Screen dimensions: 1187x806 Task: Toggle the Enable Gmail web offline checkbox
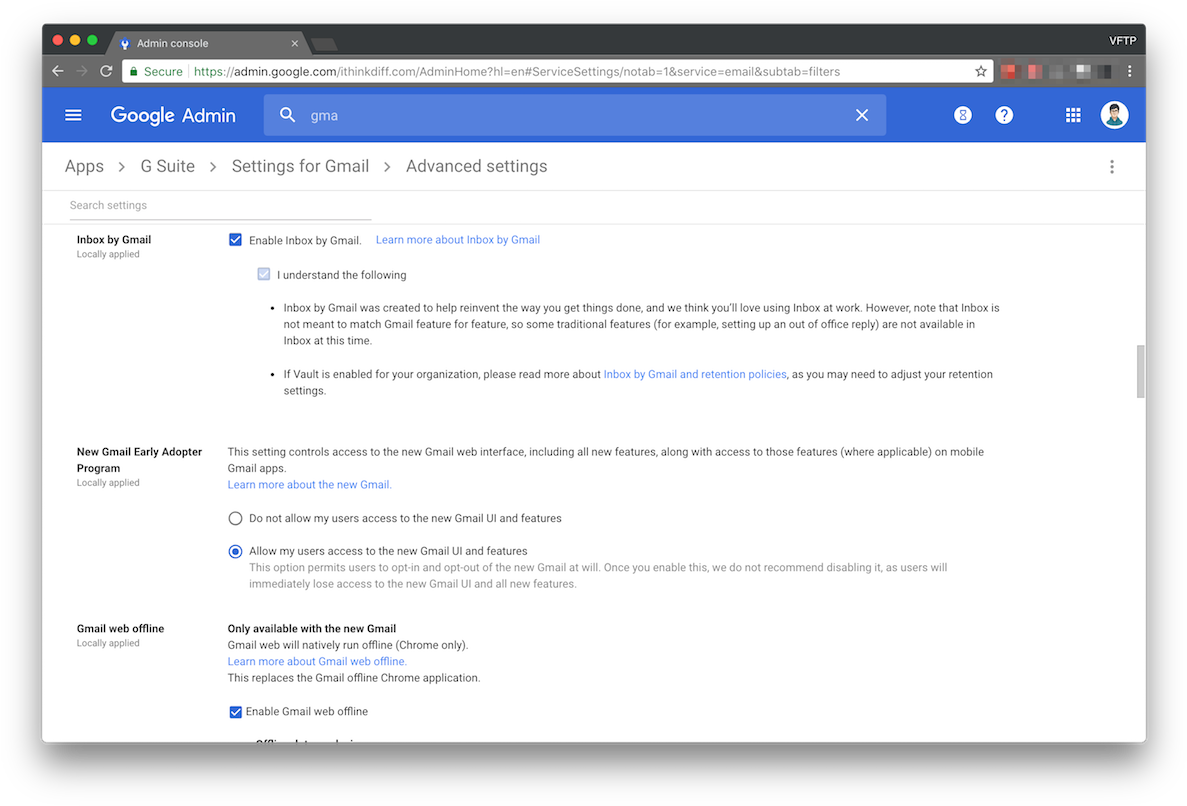(x=235, y=711)
